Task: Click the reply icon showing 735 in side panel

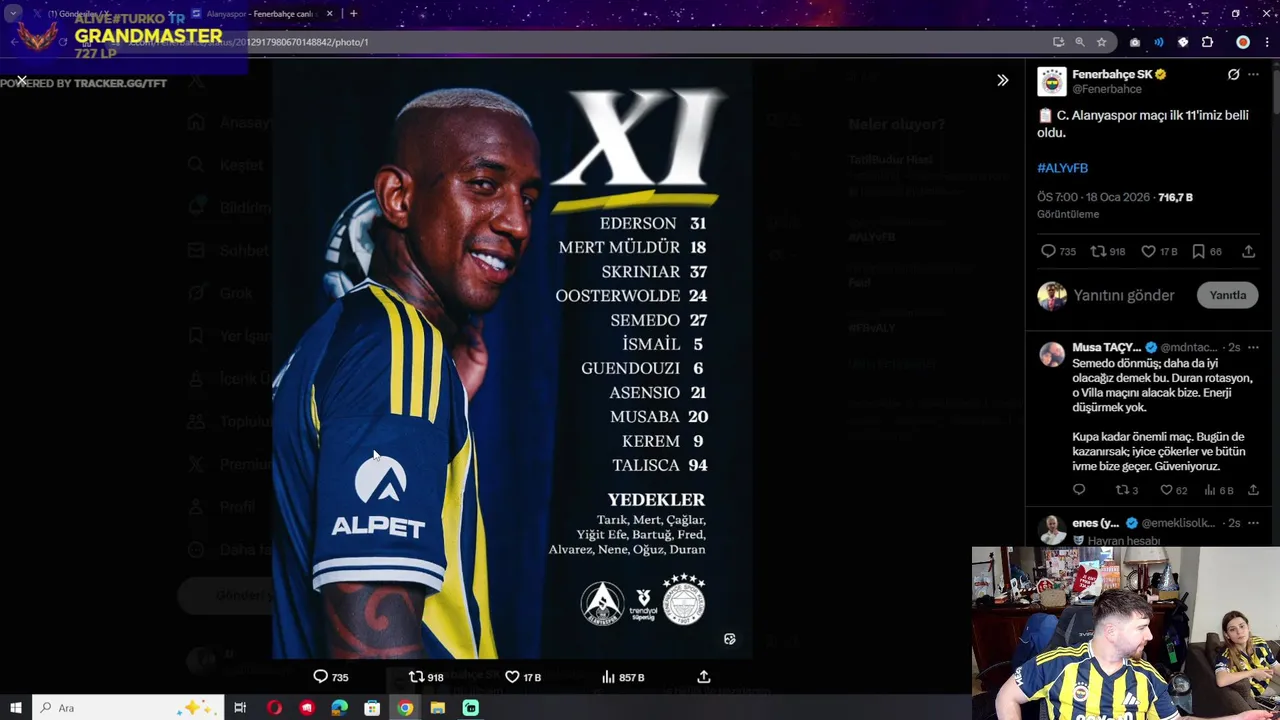Action: click(1048, 251)
